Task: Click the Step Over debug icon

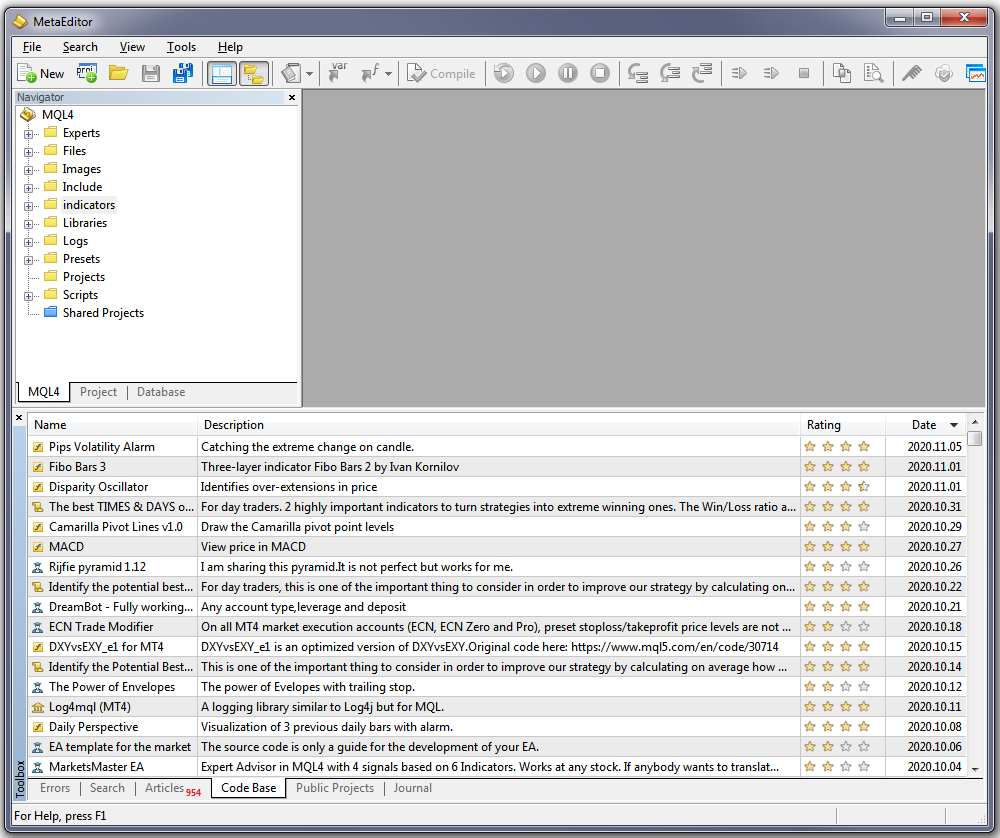Action: coord(670,73)
